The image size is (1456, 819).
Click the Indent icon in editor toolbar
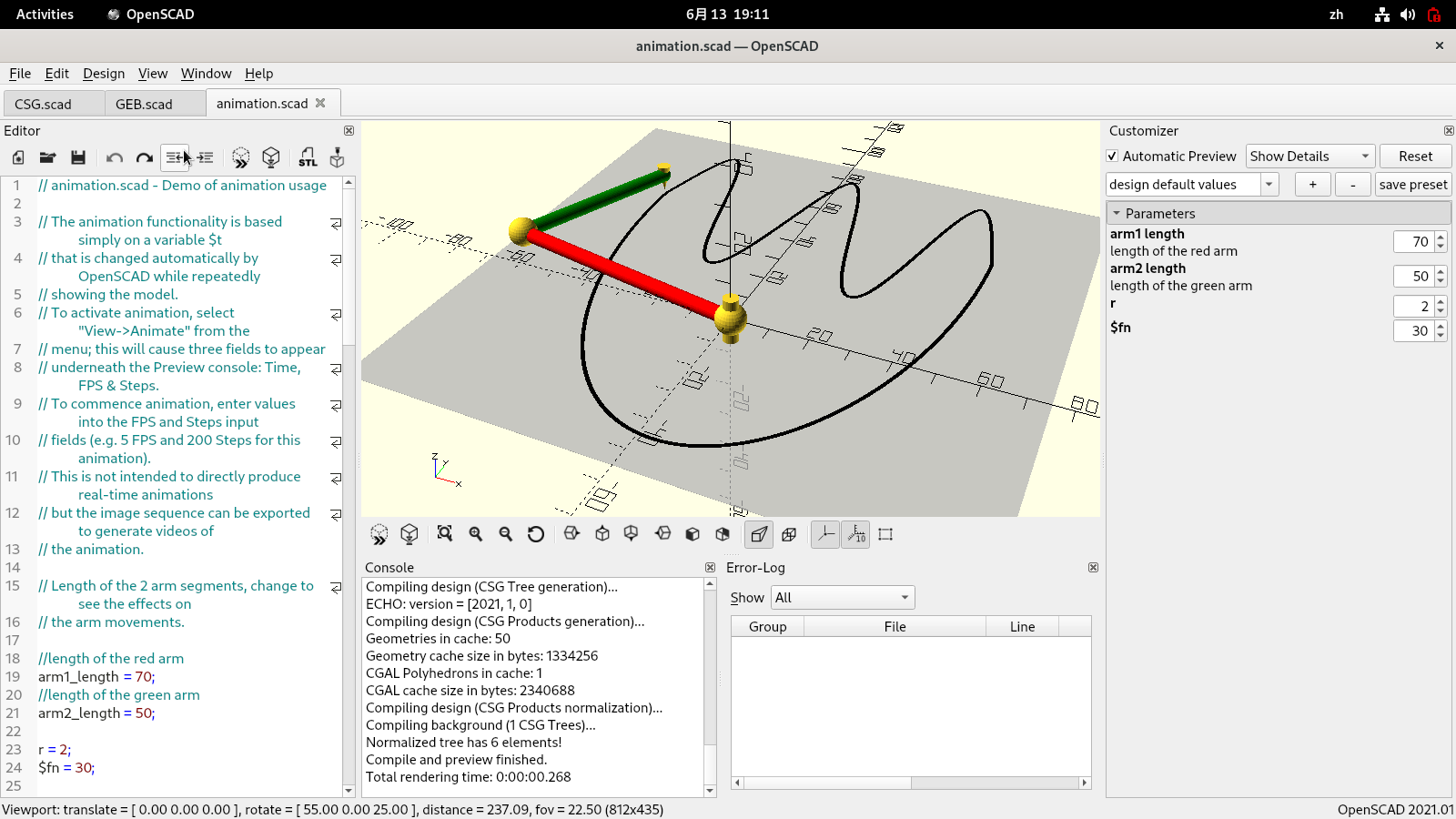(x=206, y=157)
